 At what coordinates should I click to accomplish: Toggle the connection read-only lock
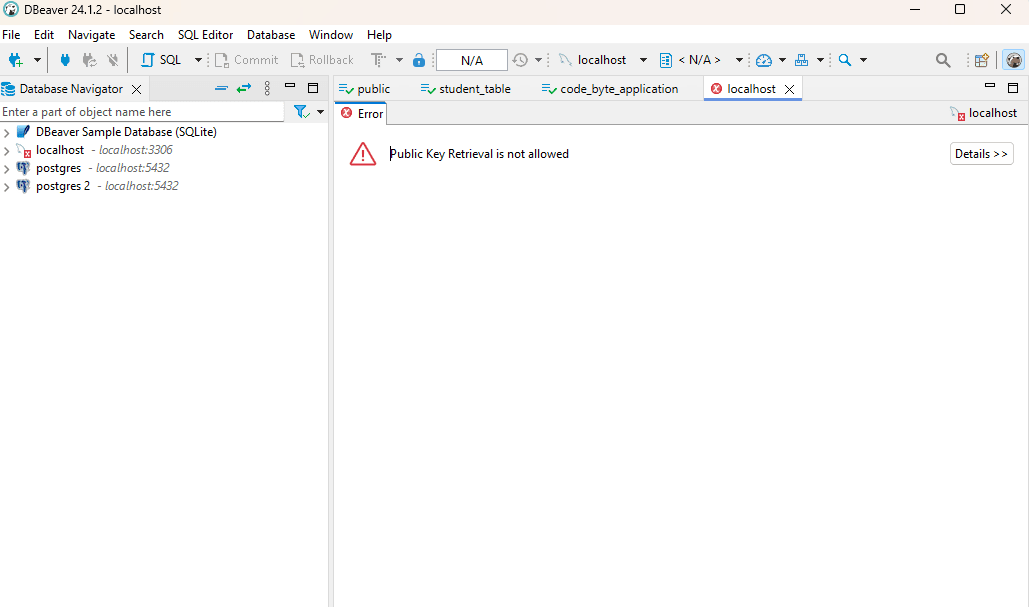tap(419, 60)
